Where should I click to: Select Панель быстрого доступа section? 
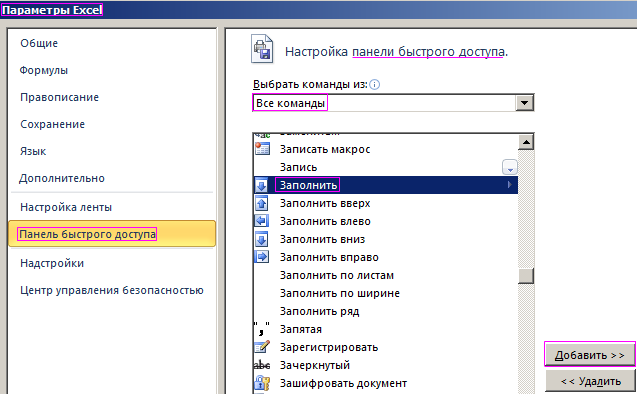[x=112, y=234]
